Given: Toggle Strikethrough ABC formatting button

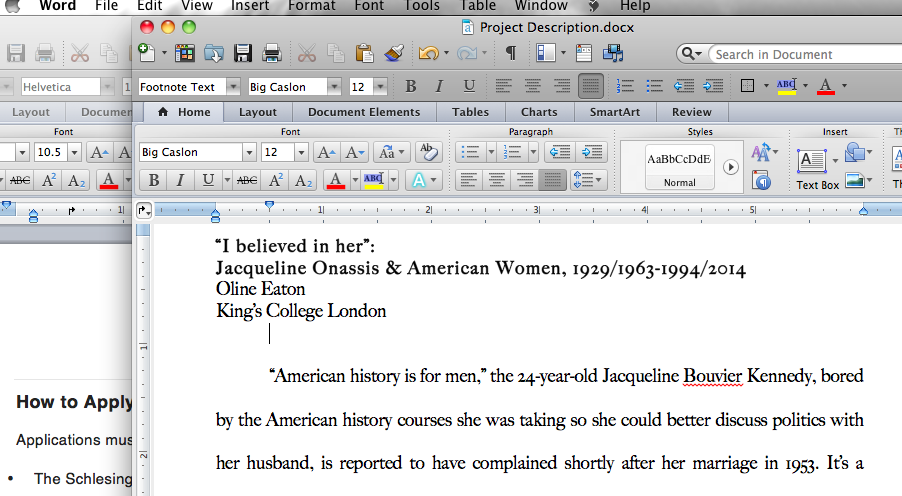Looking at the screenshot, I should (x=247, y=180).
